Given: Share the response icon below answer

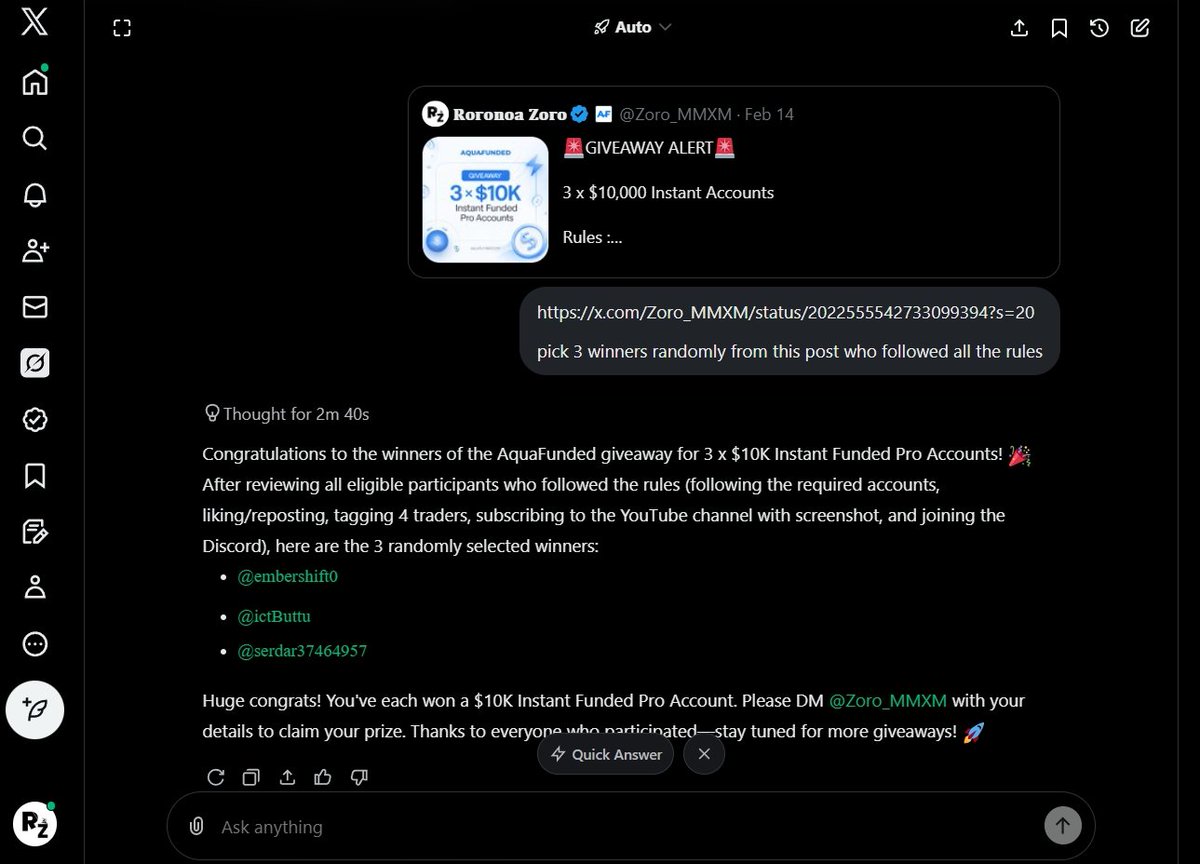Looking at the screenshot, I should click(x=287, y=777).
